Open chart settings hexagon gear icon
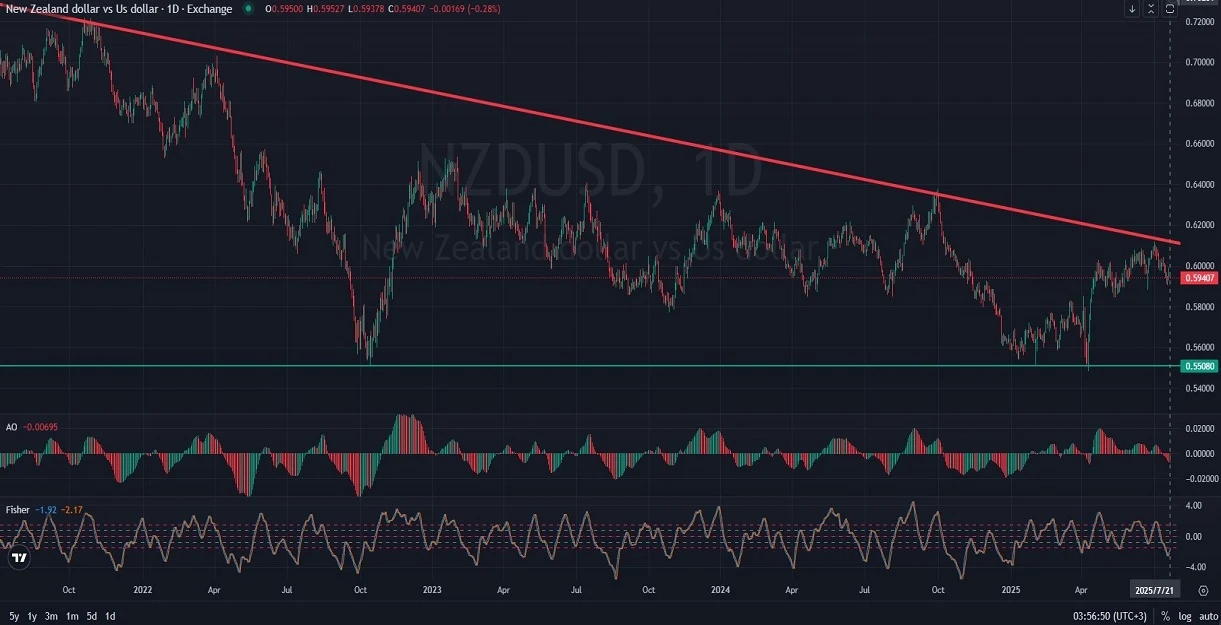Image resolution: width=1221 pixels, height=625 pixels. [x=1203, y=590]
